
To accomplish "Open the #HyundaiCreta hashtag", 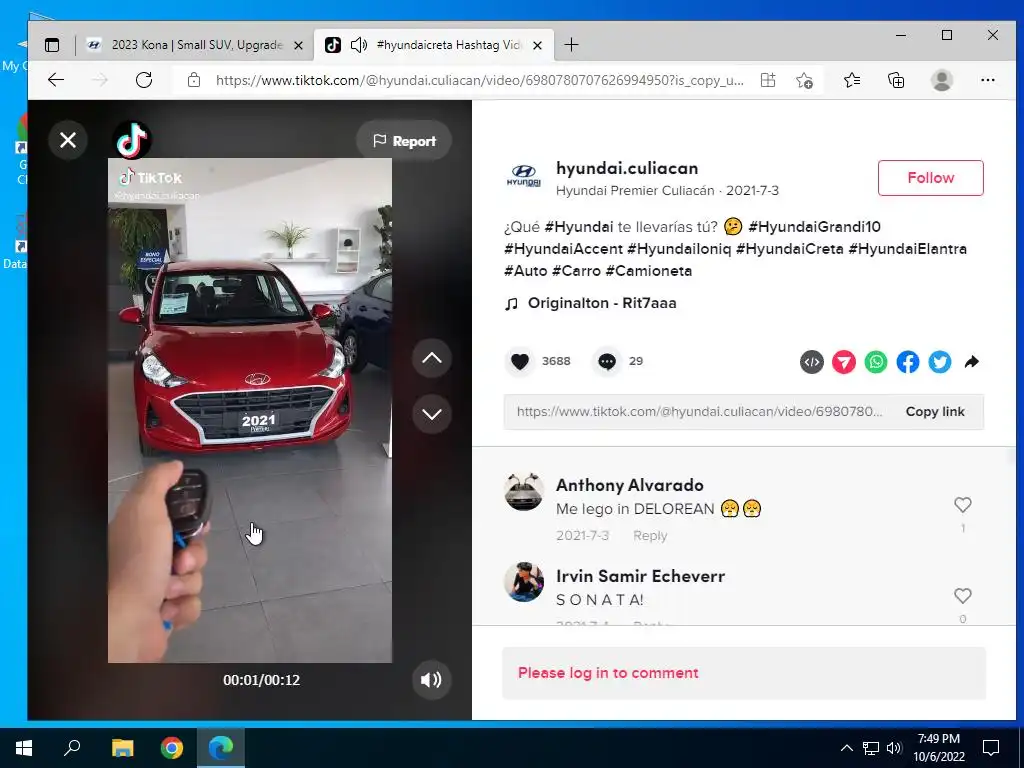I will (790, 249).
